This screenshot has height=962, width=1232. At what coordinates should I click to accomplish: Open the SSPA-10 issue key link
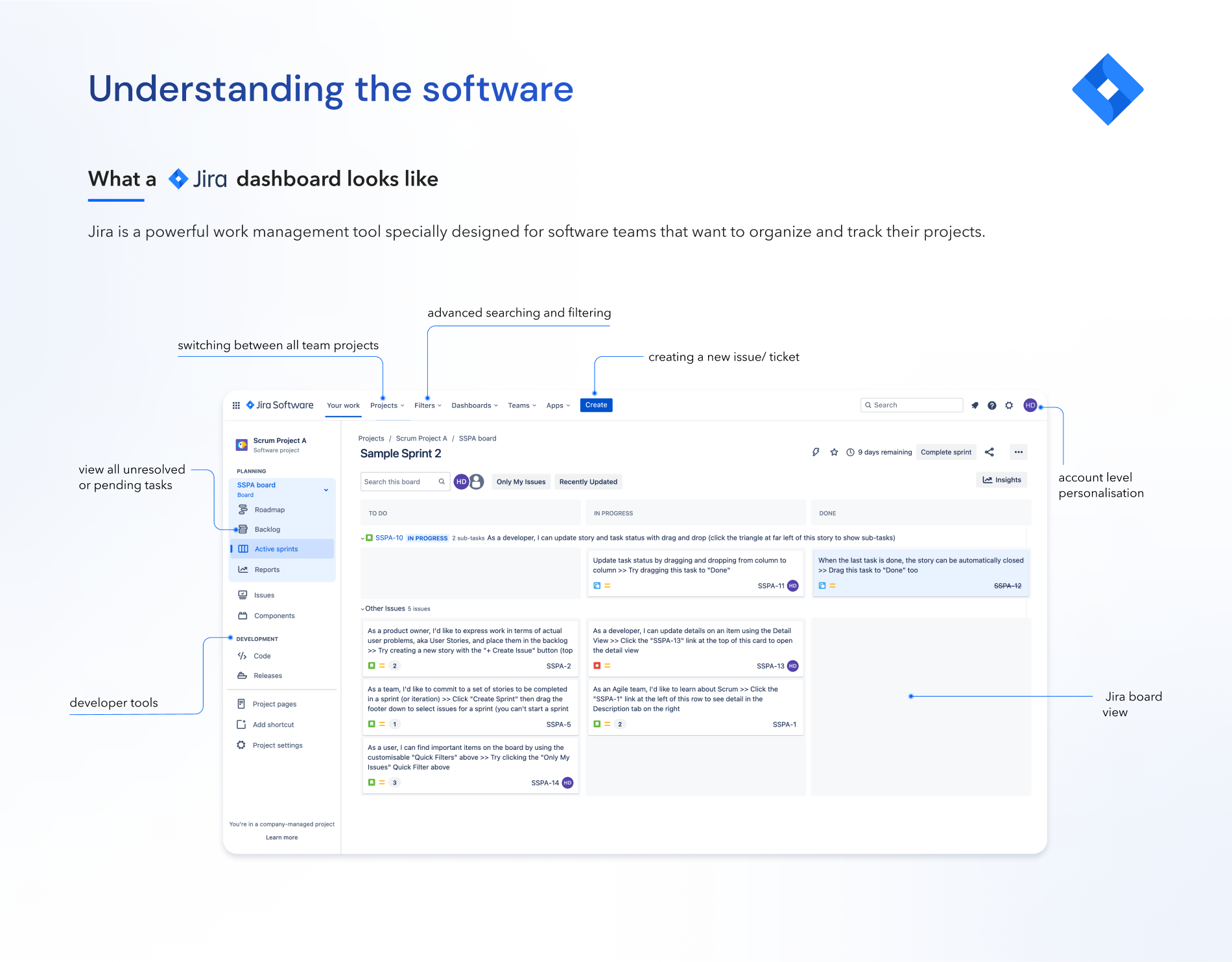click(389, 538)
